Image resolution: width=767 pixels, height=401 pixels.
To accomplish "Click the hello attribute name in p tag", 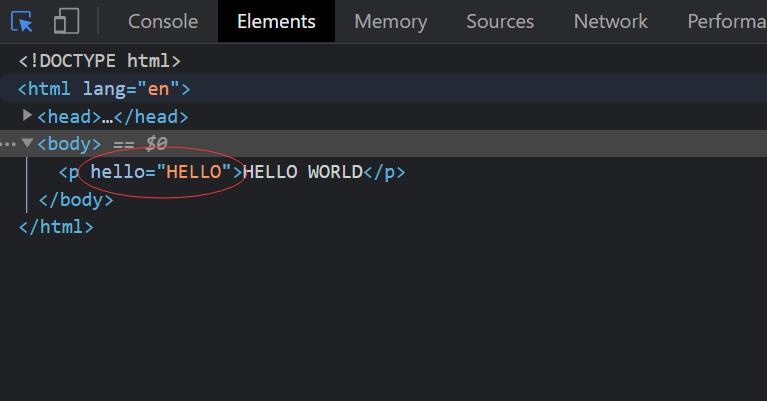I will 117,172.
